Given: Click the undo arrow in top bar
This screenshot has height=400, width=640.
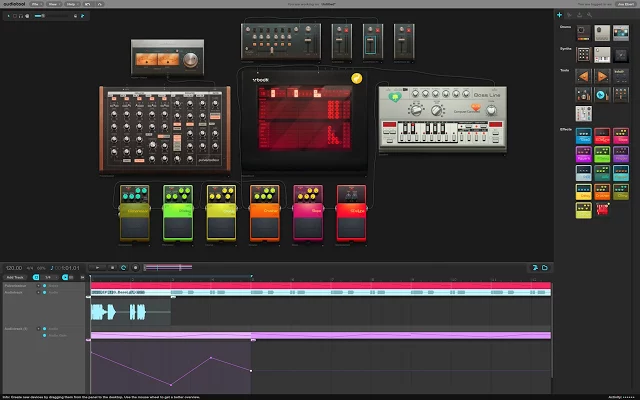Looking at the screenshot, I should coord(88,4).
